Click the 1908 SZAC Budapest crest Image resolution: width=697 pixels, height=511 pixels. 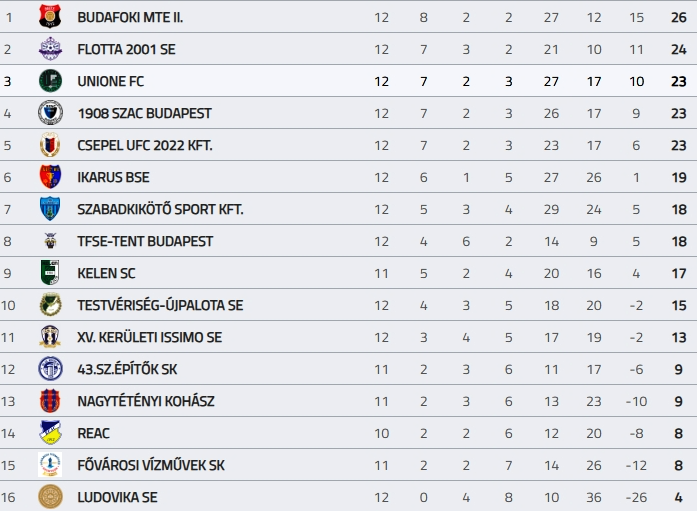(x=50, y=113)
